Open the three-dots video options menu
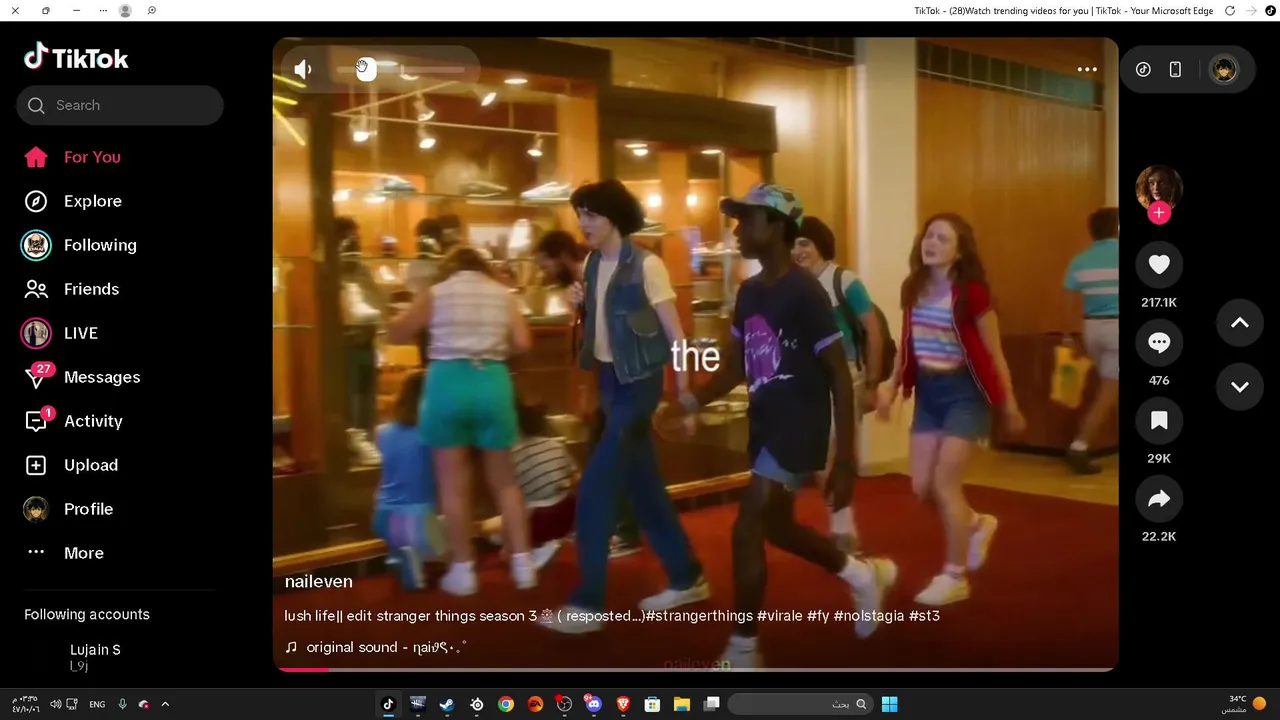 point(1087,69)
